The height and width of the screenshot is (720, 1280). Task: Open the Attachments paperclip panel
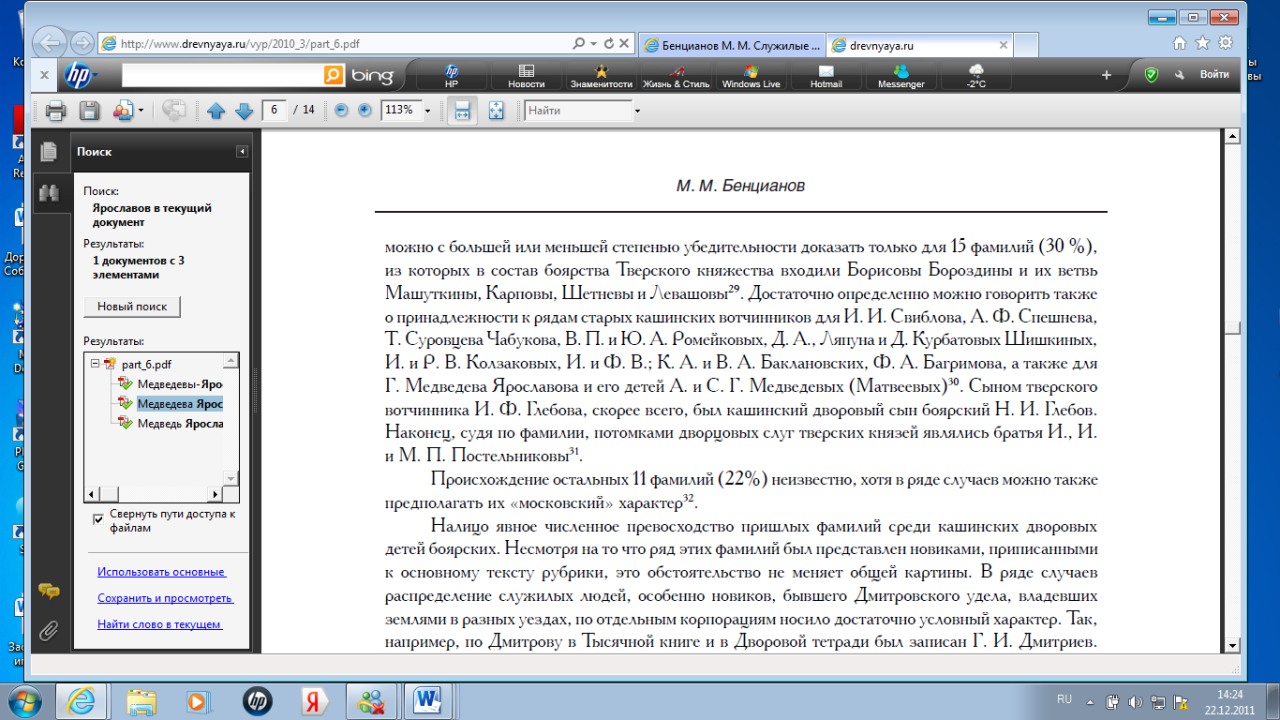pos(48,631)
